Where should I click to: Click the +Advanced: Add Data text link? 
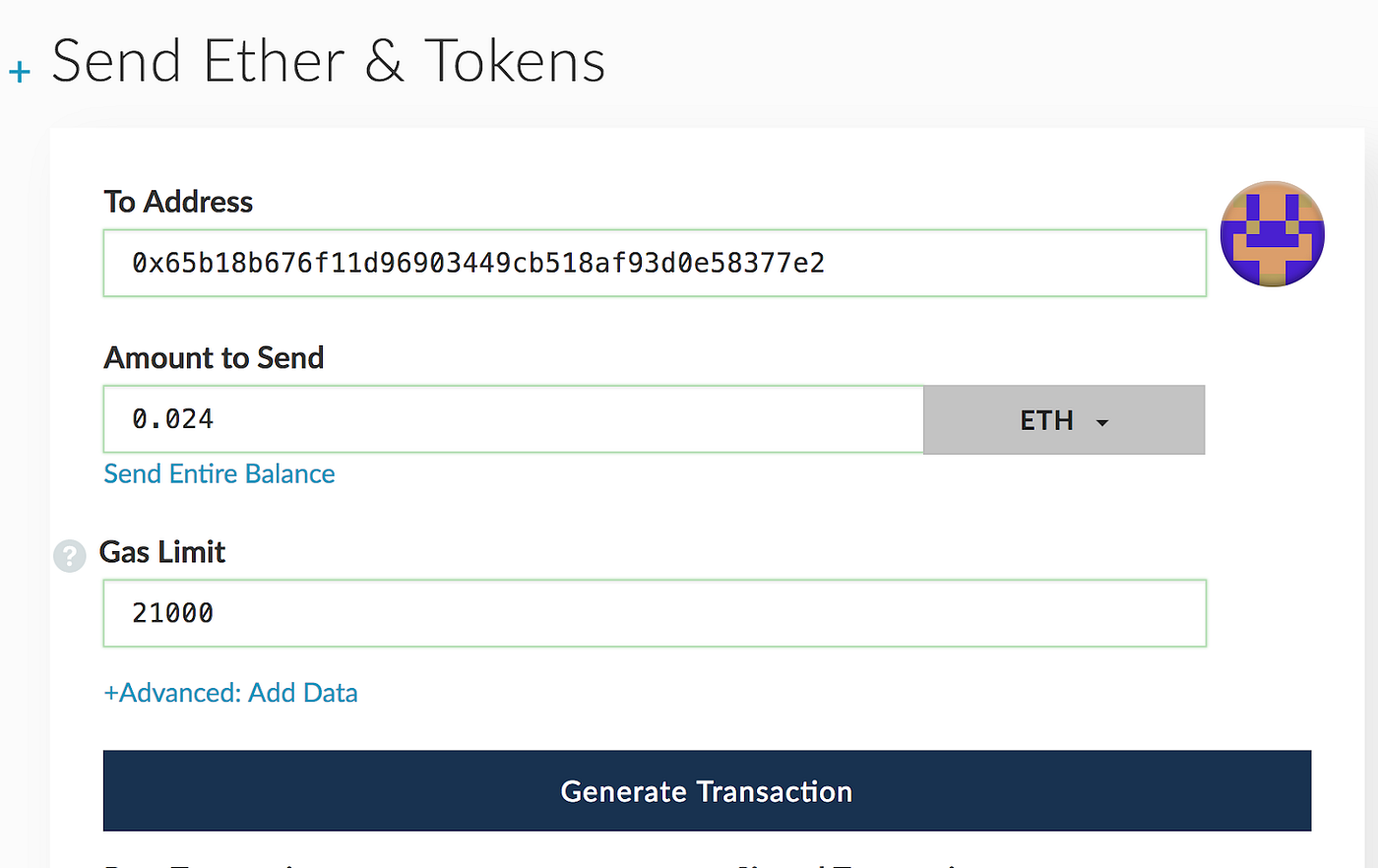[230, 693]
